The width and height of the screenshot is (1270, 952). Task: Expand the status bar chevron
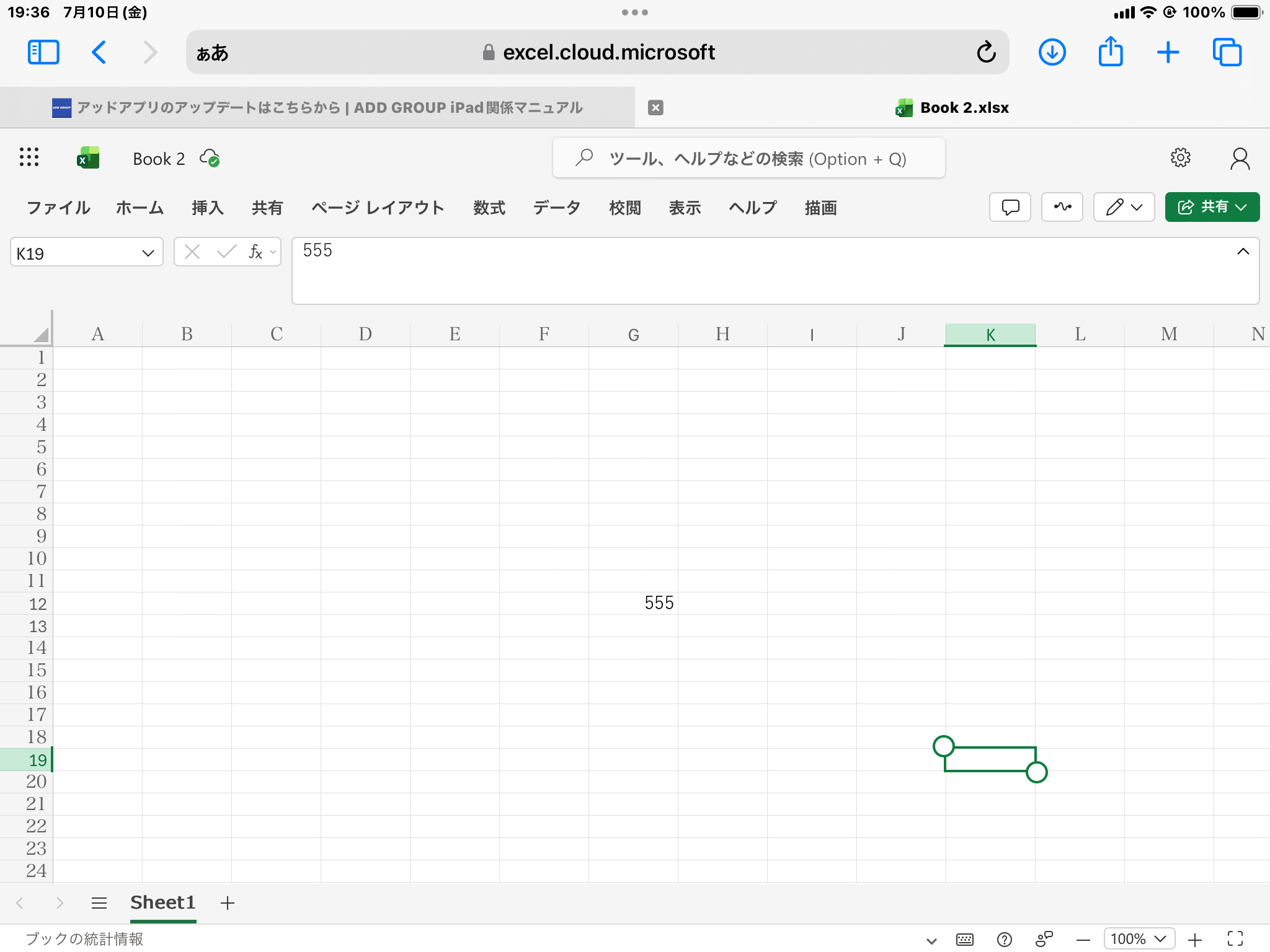point(931,940)
